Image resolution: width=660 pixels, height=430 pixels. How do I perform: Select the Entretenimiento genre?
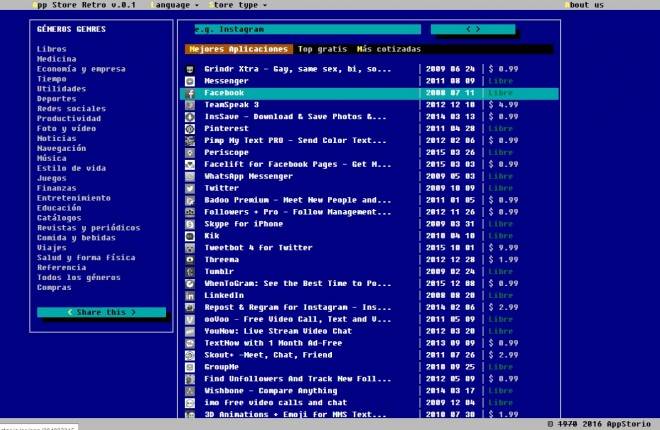(74, 198)
